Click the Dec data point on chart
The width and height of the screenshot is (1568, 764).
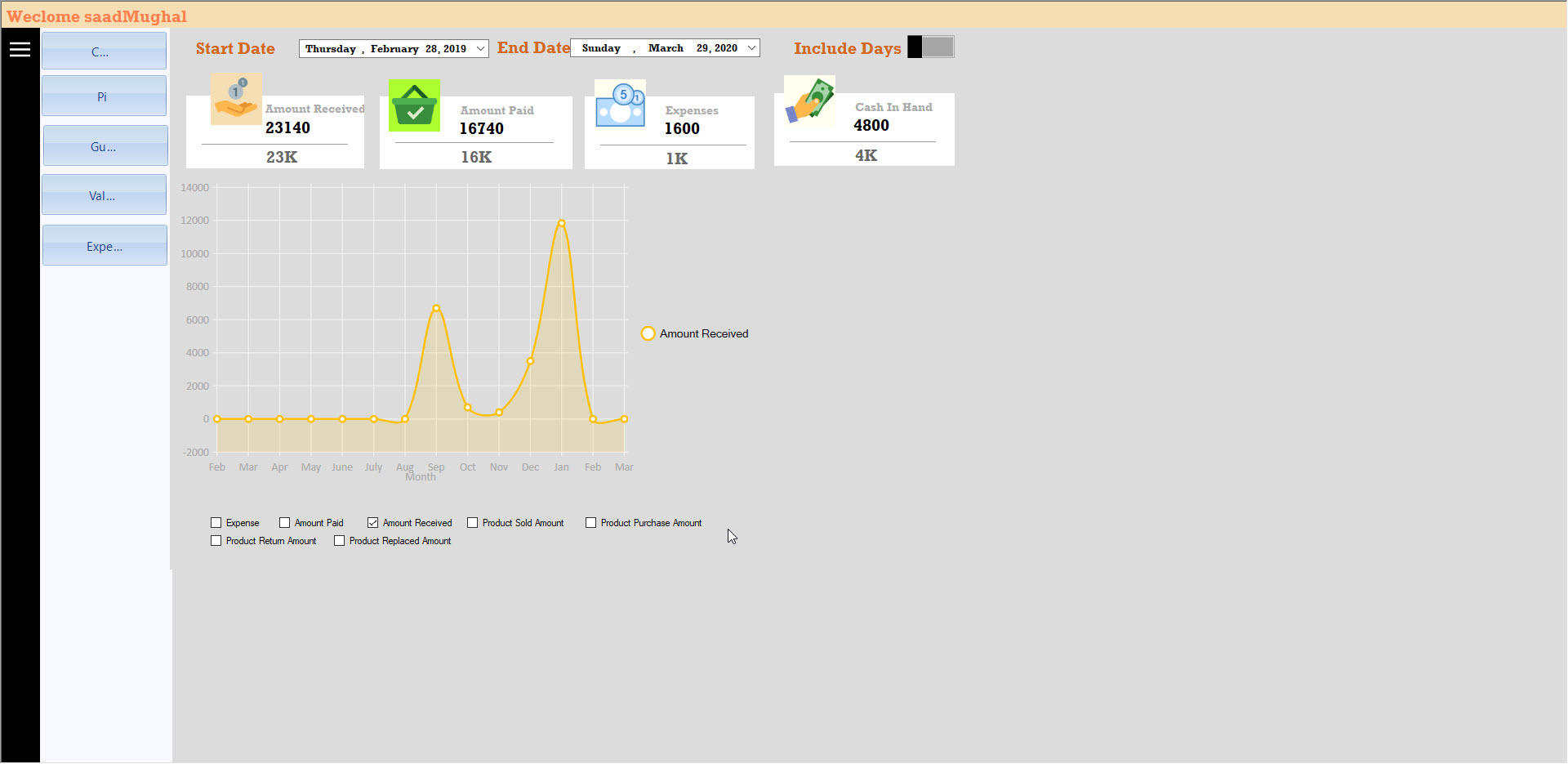tap(530, 361)
